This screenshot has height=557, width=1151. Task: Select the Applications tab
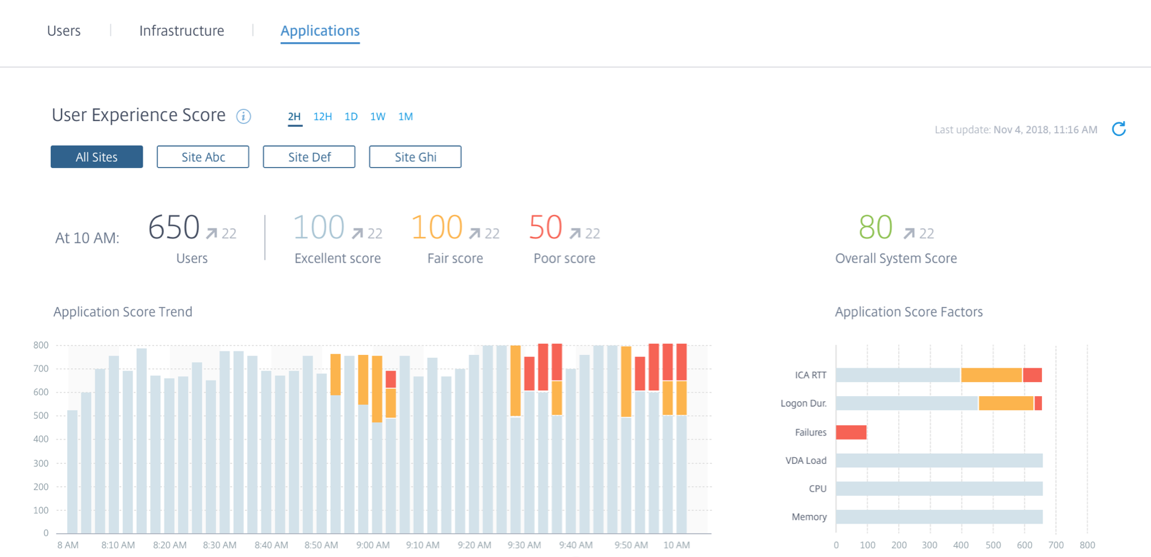coord(320,31)
